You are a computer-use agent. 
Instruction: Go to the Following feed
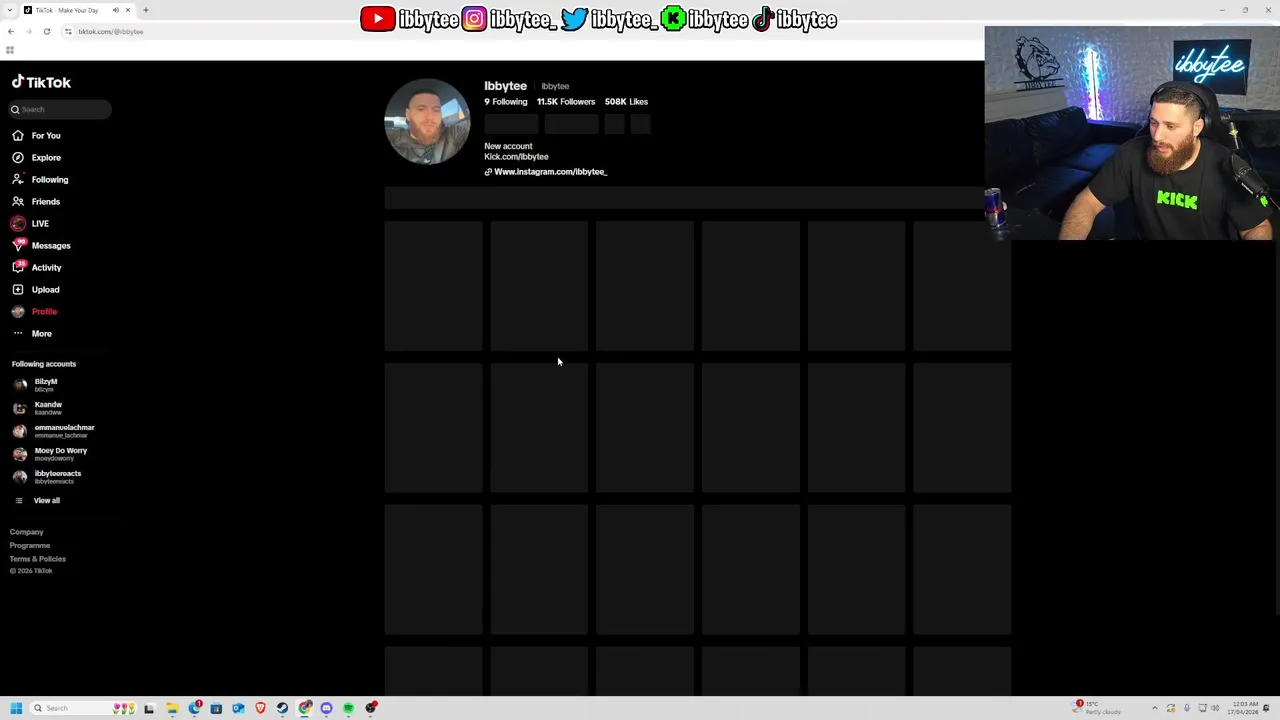point(40,180)
